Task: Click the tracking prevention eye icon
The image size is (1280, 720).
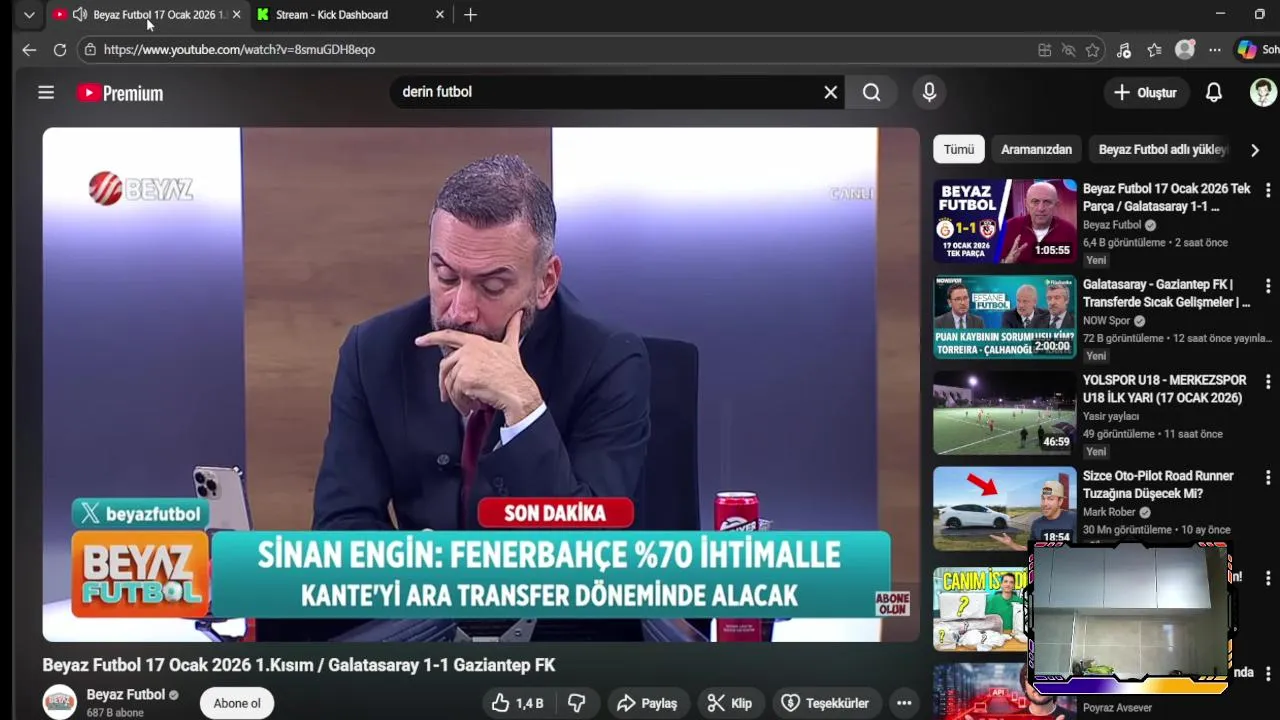Action: pyautogui.click(x=1068, y=49)
